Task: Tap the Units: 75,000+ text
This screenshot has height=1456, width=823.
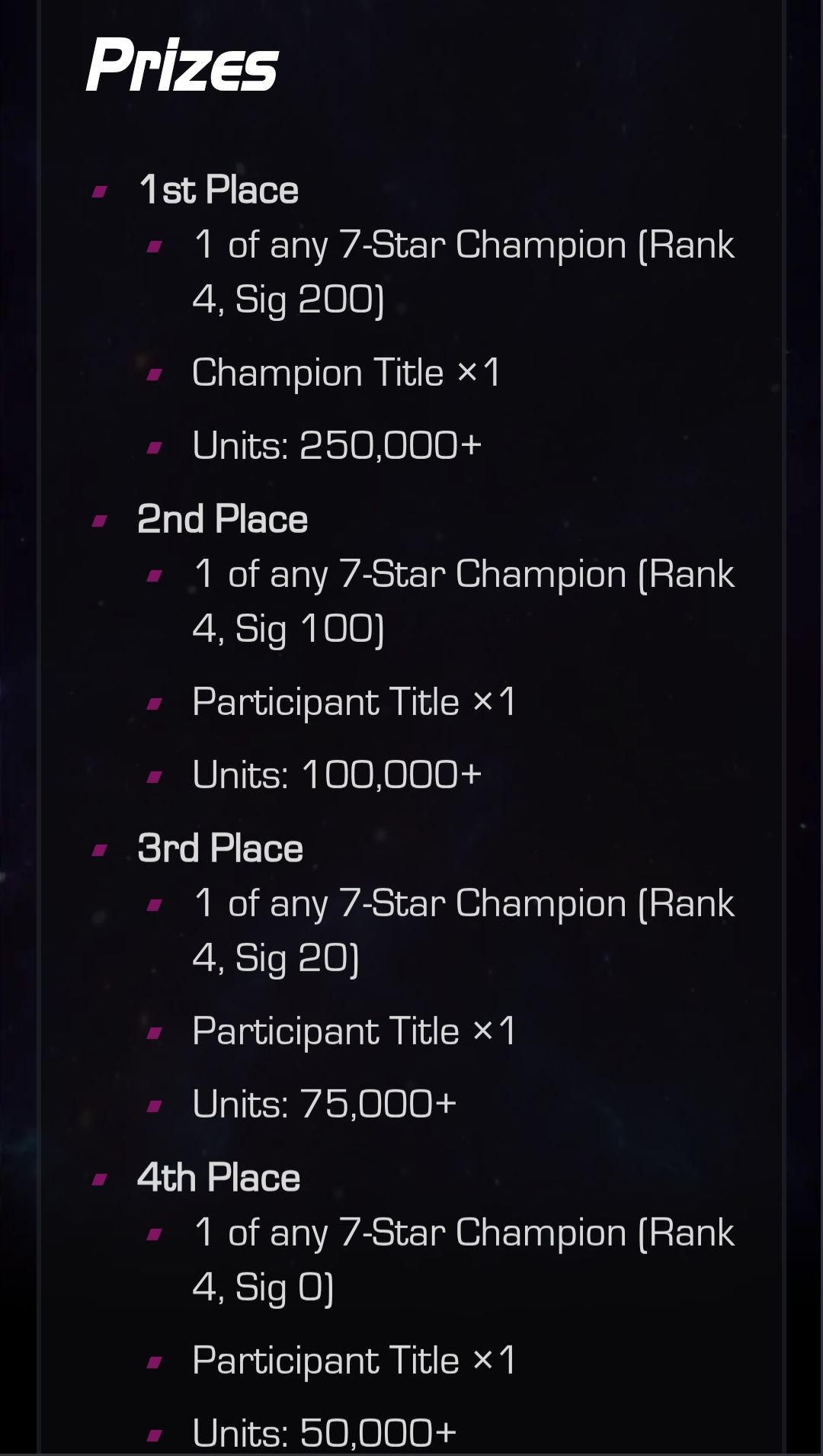Action: tap(325, 1105)
